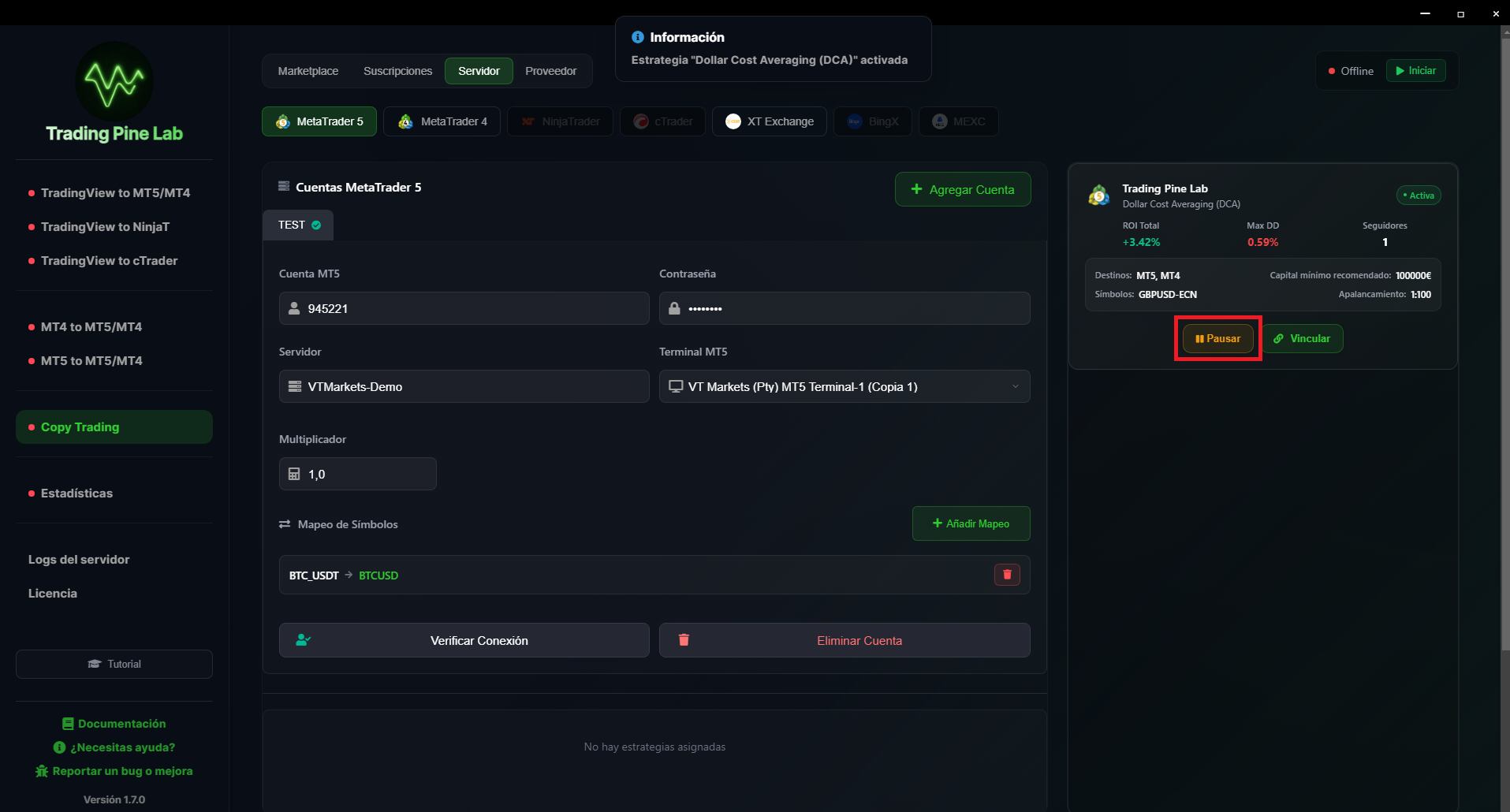
Task: Open the Estadísticas sidebar section
Action: click(x=76, y=493)
